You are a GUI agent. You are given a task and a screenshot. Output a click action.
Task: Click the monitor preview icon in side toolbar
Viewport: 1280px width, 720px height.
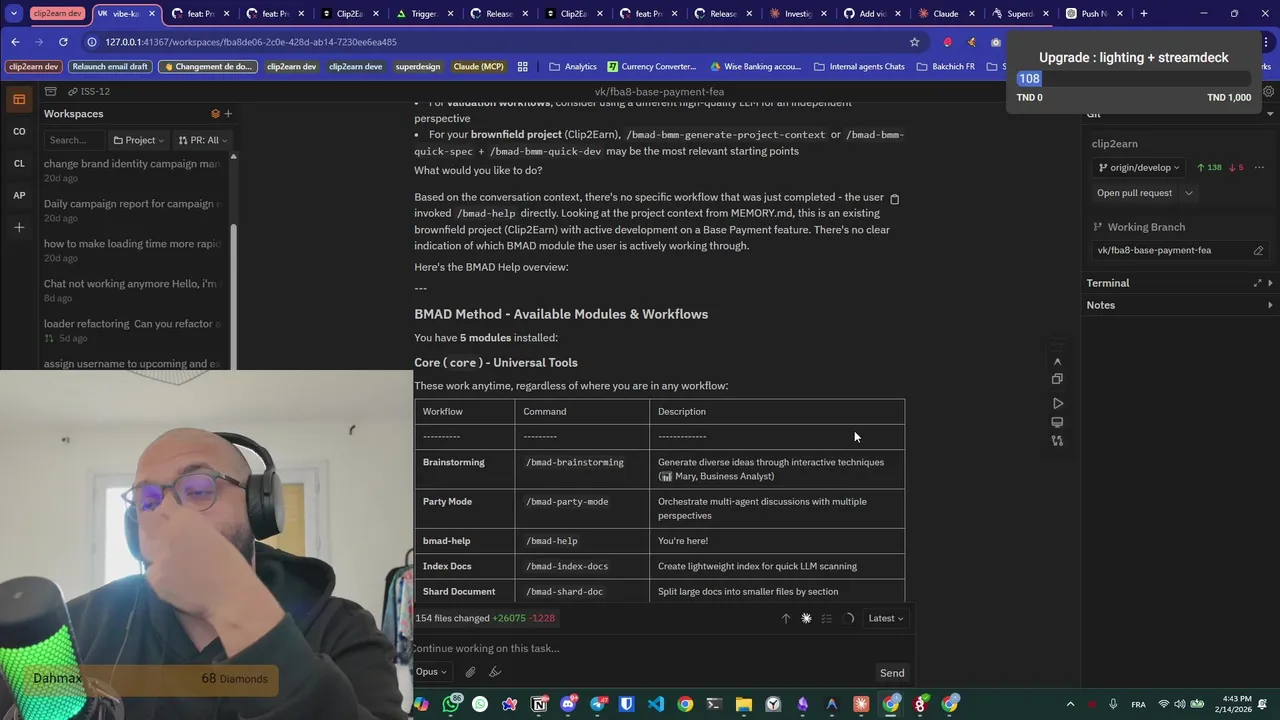(x=1057, y=422)
